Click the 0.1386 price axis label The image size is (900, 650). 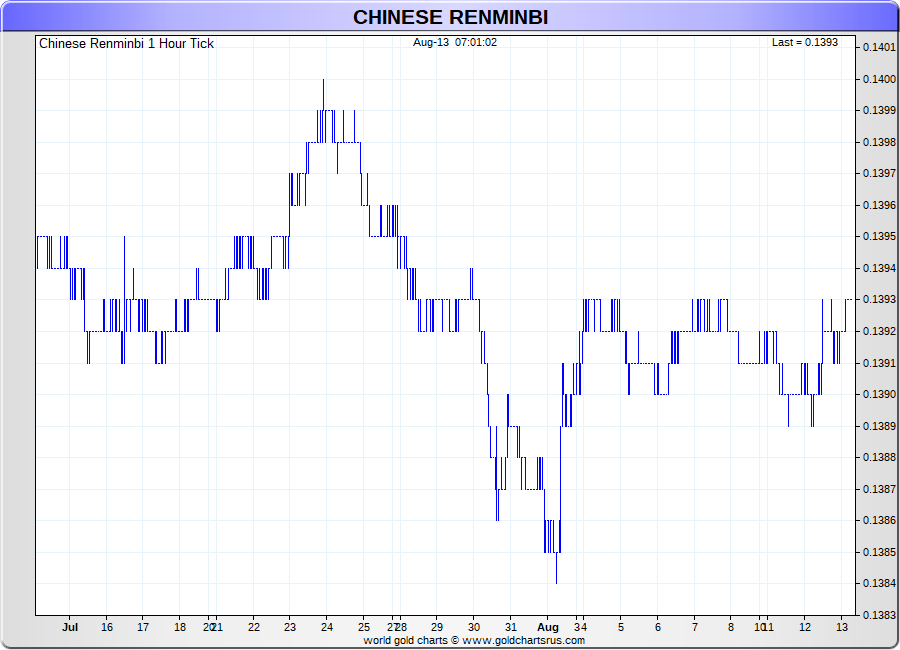[x=879, y=520]
